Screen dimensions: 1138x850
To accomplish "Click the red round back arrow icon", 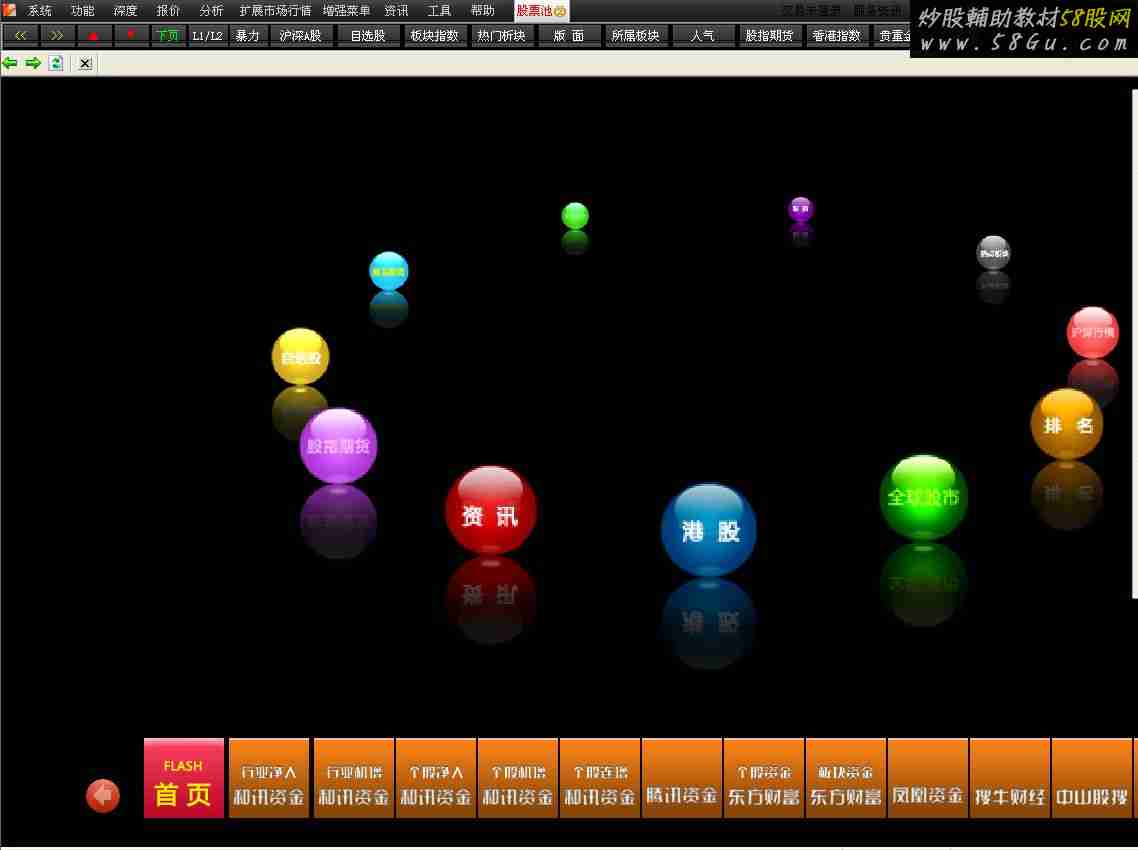I will pos(102,796).
